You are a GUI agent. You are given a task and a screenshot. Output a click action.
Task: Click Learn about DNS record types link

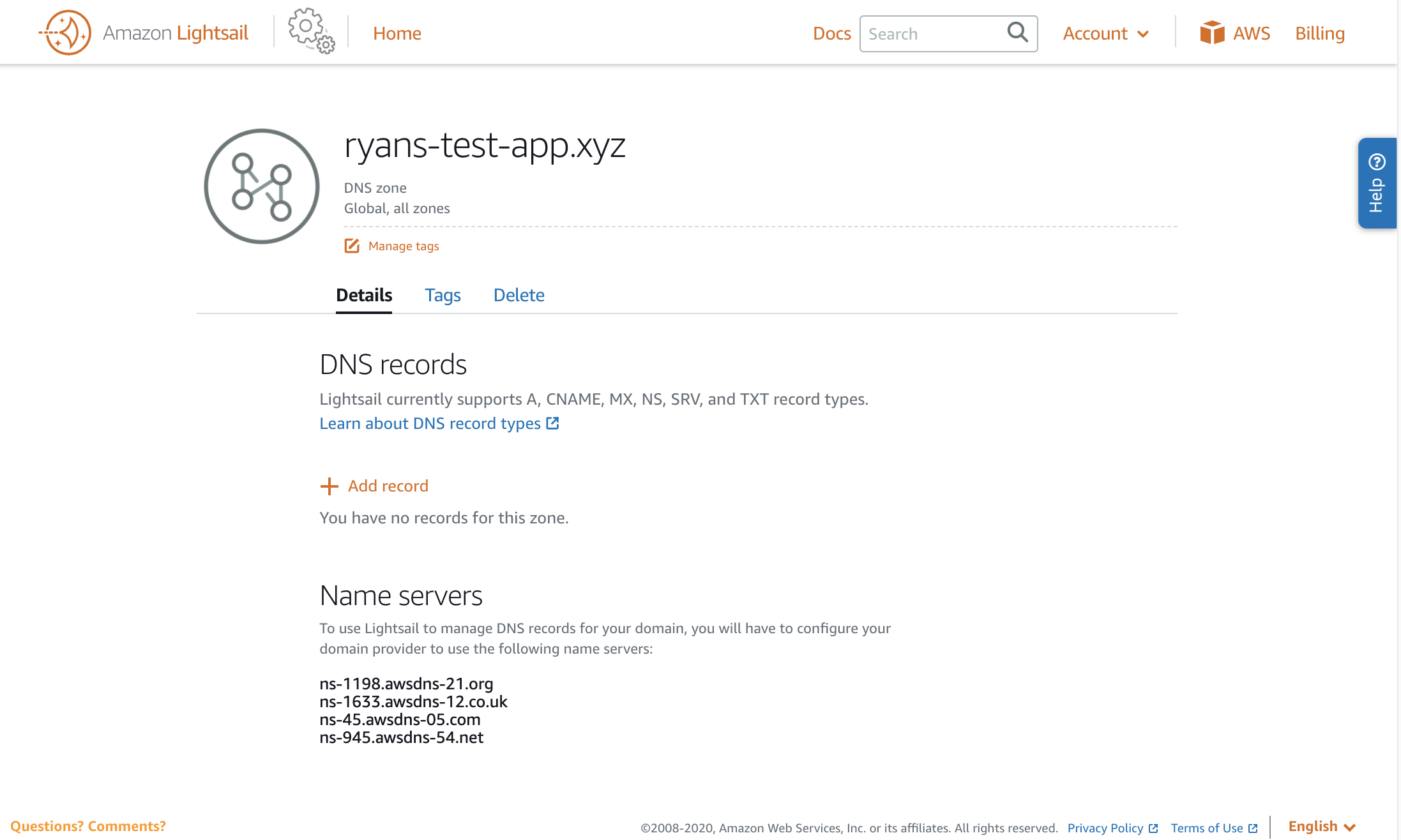point(430,423)
